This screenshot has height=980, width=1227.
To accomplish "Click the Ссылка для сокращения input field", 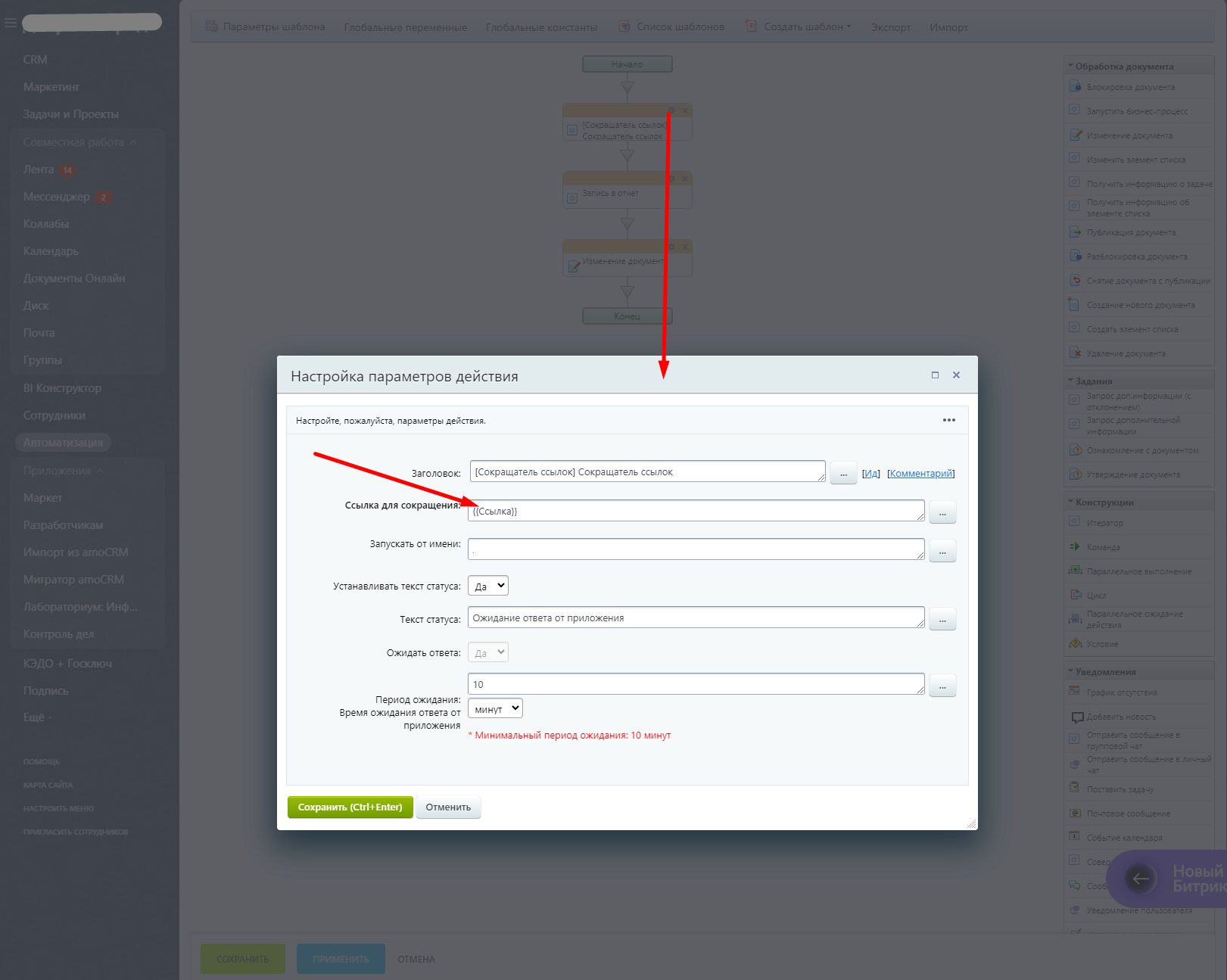I will [x=696, y=511].
